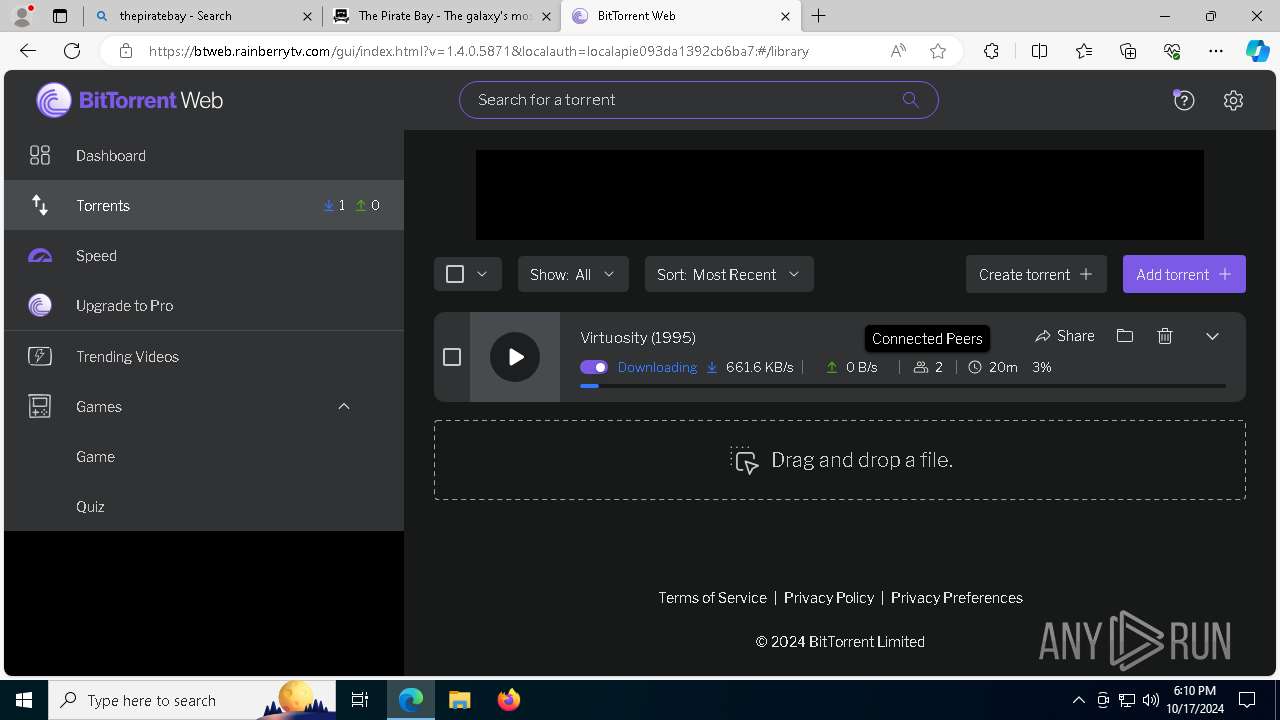Screen dimensions: 1280x720
Task: Open folder of Virtuosity torrent
Action: pyautogui.click(x=1125, y=336)
